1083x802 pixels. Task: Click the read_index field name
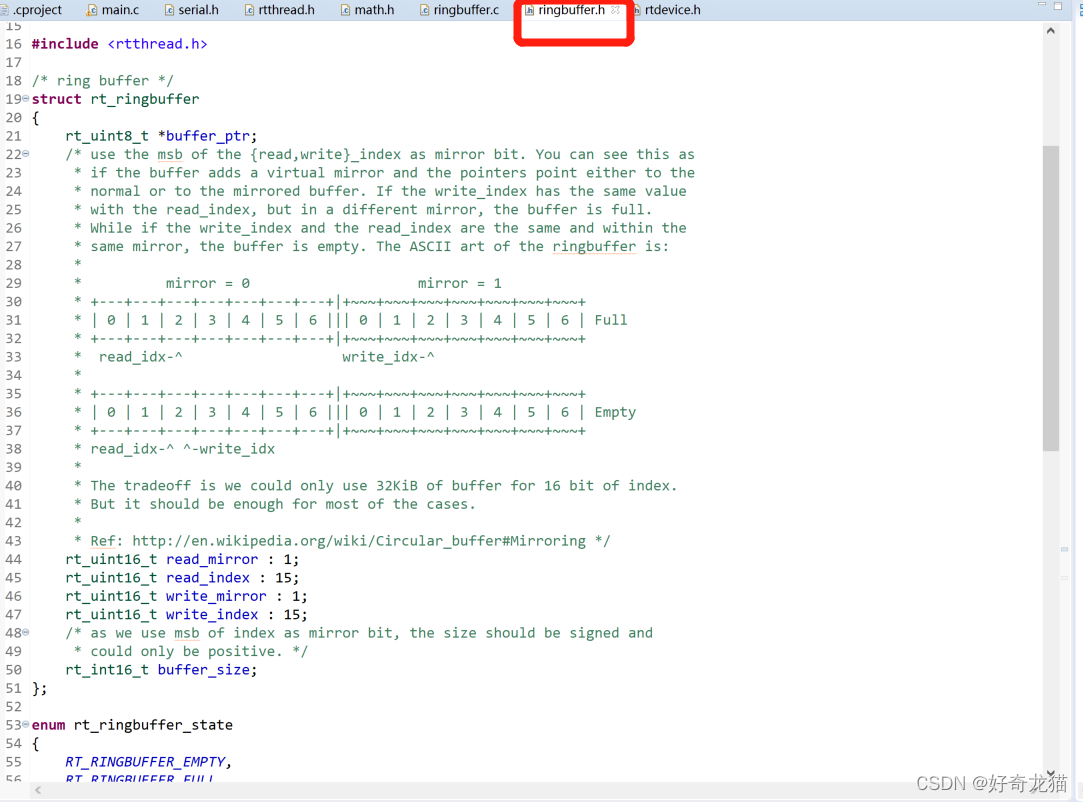click(208, 577)
